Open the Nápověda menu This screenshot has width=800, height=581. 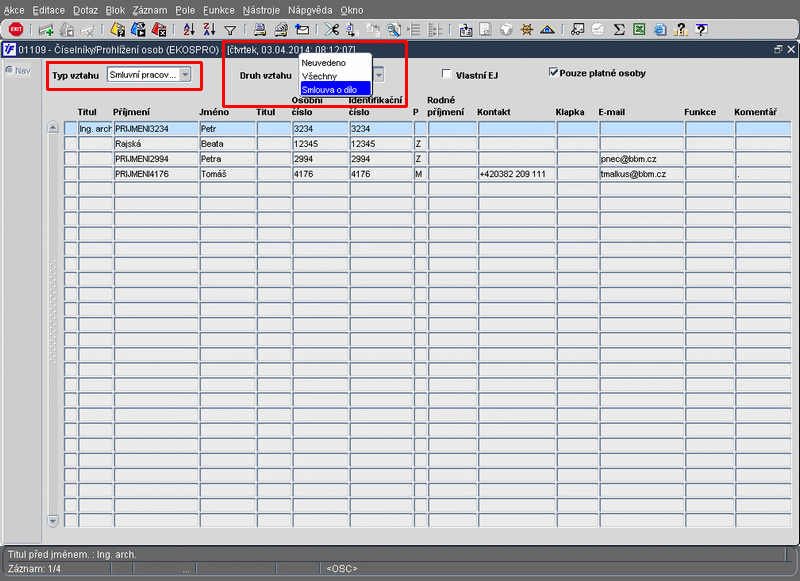click(x=310, y=10)
